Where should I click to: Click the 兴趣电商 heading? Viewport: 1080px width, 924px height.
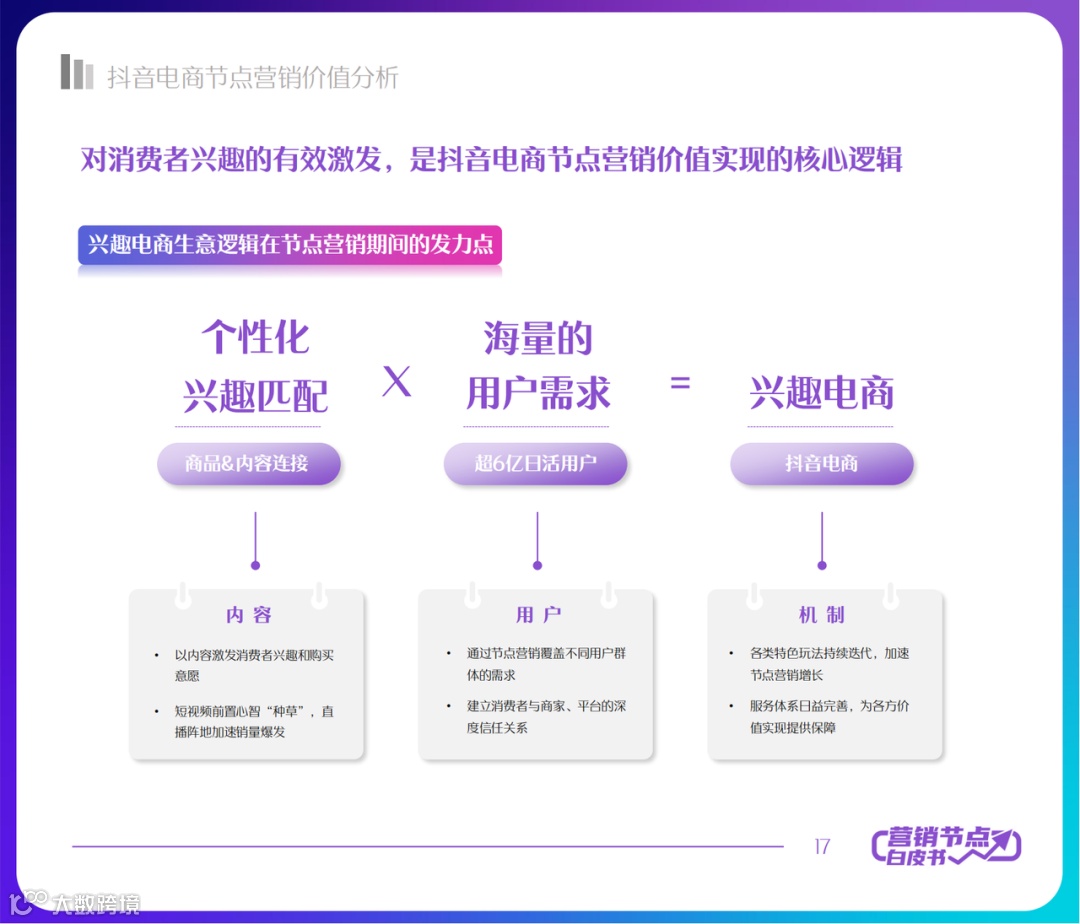tap(822, 393)
